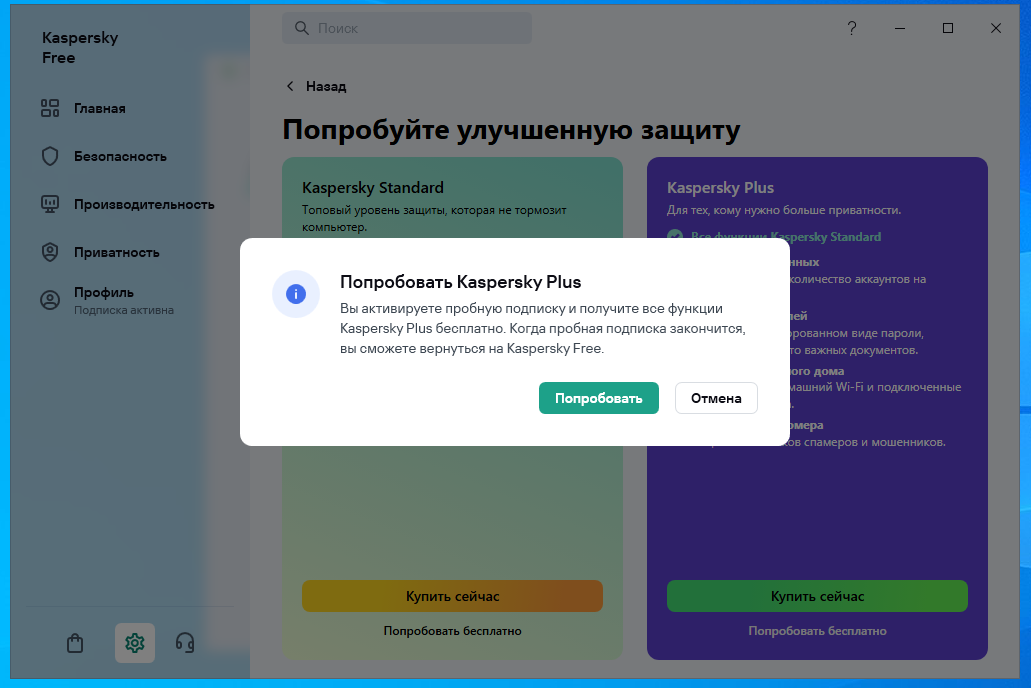The image size is (1031, 688).
Task: Click the Приватность shield-person icon
Action: tap(50, 253)
